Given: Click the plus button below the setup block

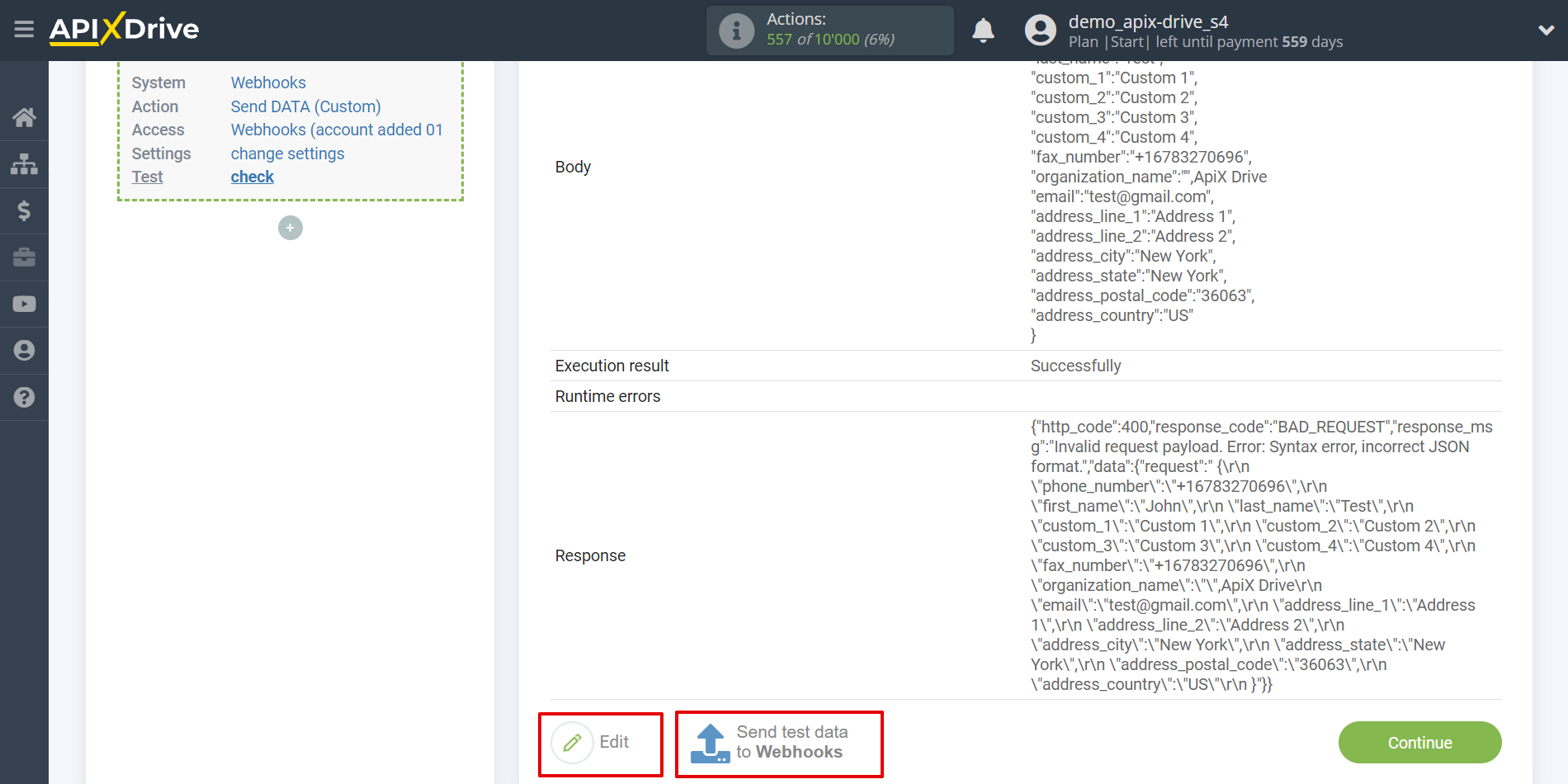Looking at the screenshot, I should [290, 228].
